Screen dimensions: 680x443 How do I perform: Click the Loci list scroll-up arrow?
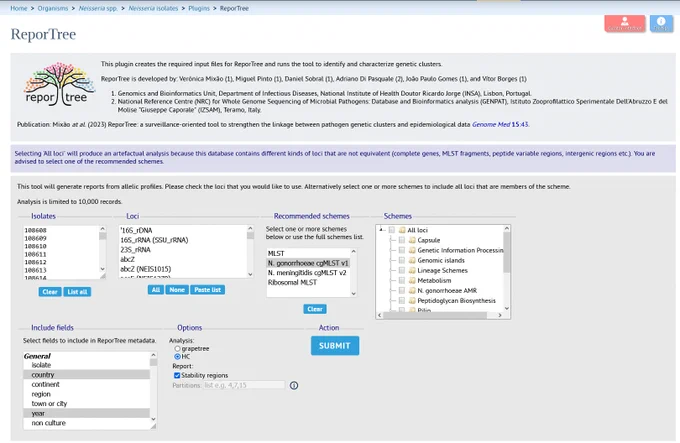pos(250,228)
